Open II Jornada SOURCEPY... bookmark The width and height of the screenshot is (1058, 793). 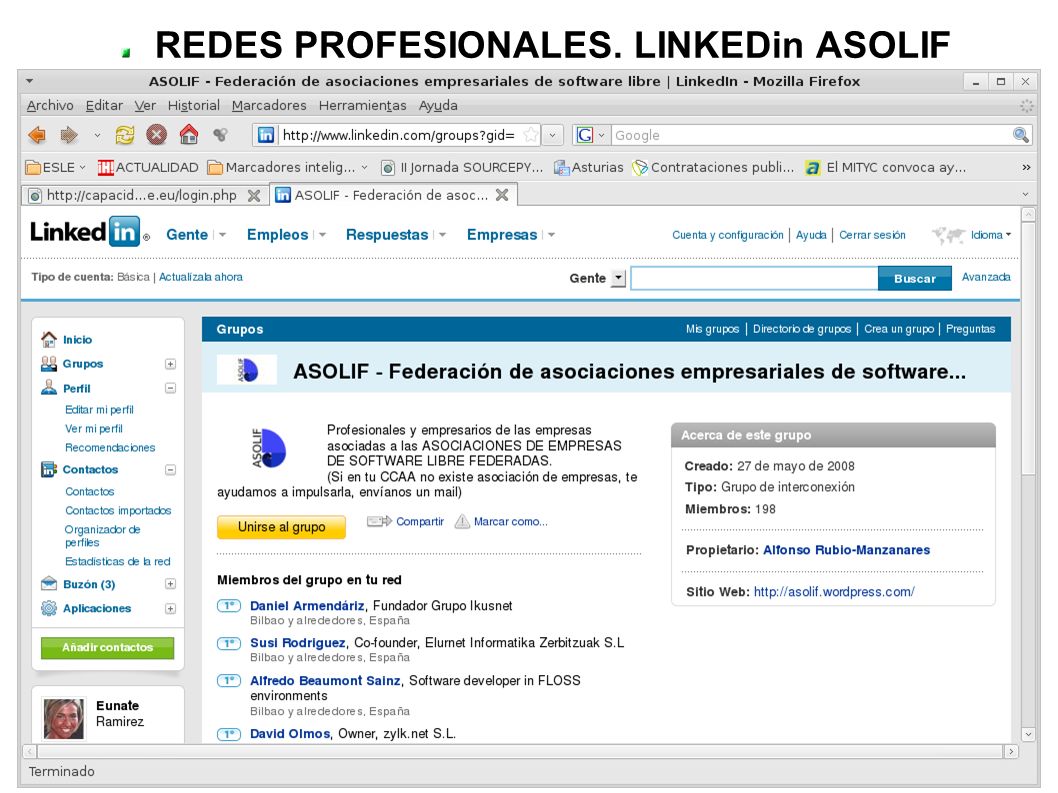tap(462, 167)
